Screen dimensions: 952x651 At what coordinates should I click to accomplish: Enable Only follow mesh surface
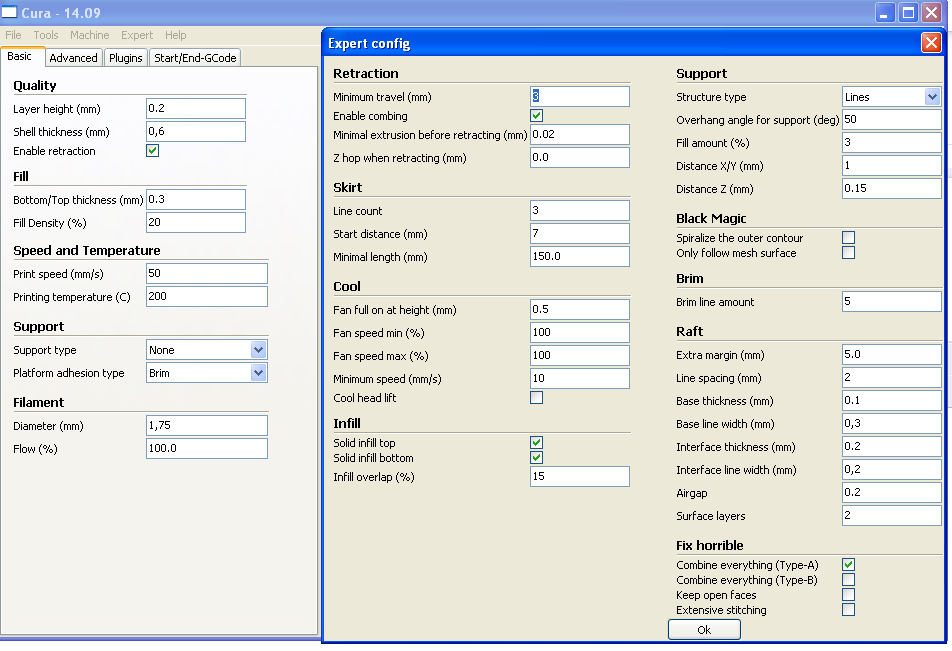(849, 253)
